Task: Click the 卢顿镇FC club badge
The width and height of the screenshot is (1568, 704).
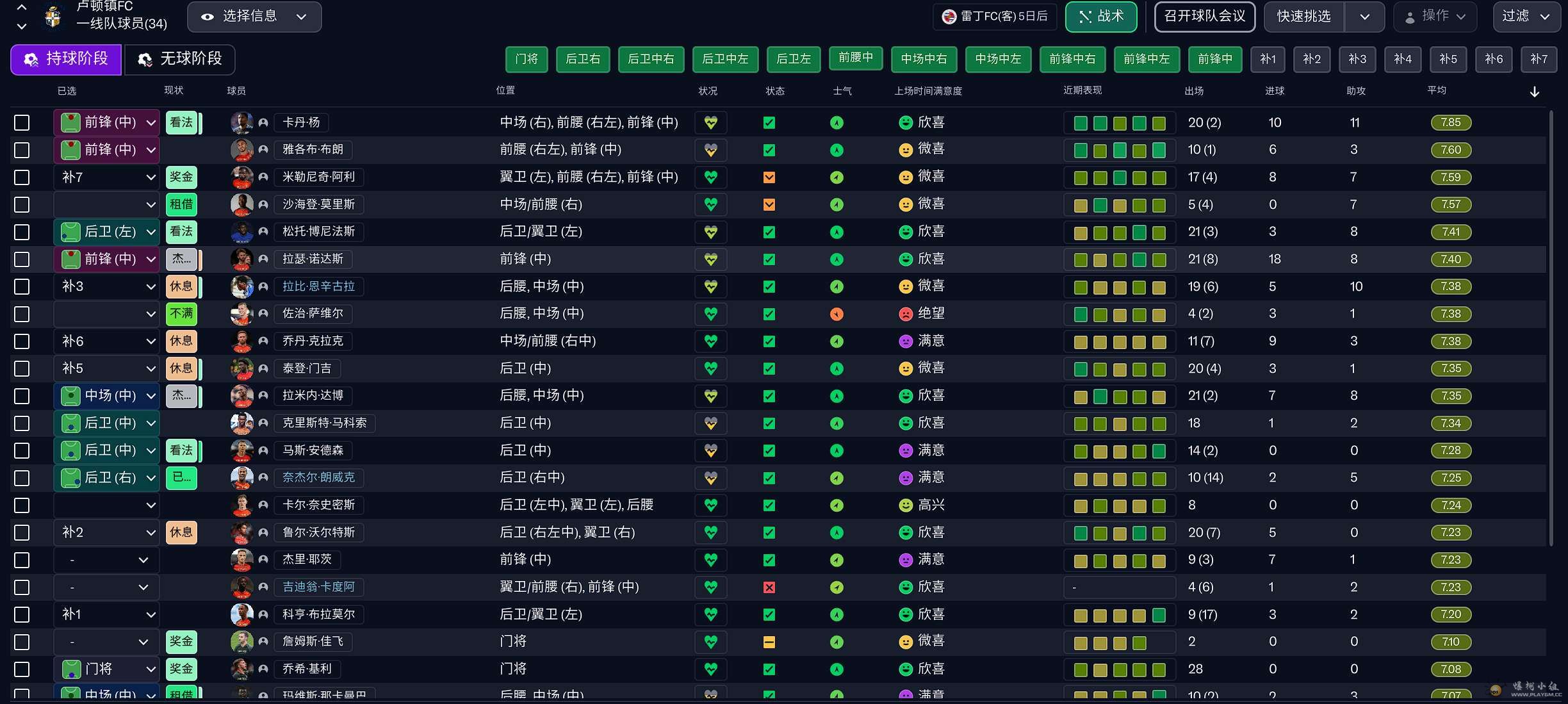Action: tap(53, 17)
